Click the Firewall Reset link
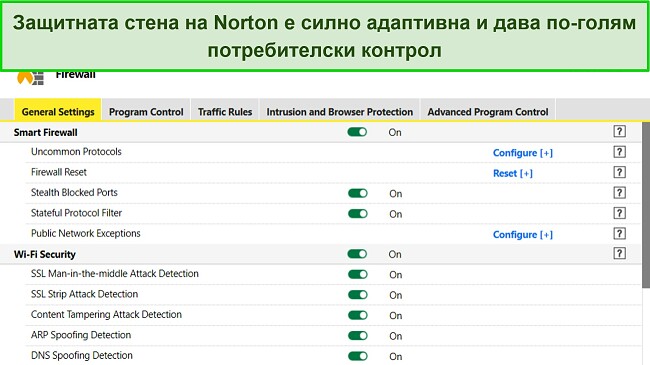The height and width of the screenshot is (365, 650). [513, 173]
